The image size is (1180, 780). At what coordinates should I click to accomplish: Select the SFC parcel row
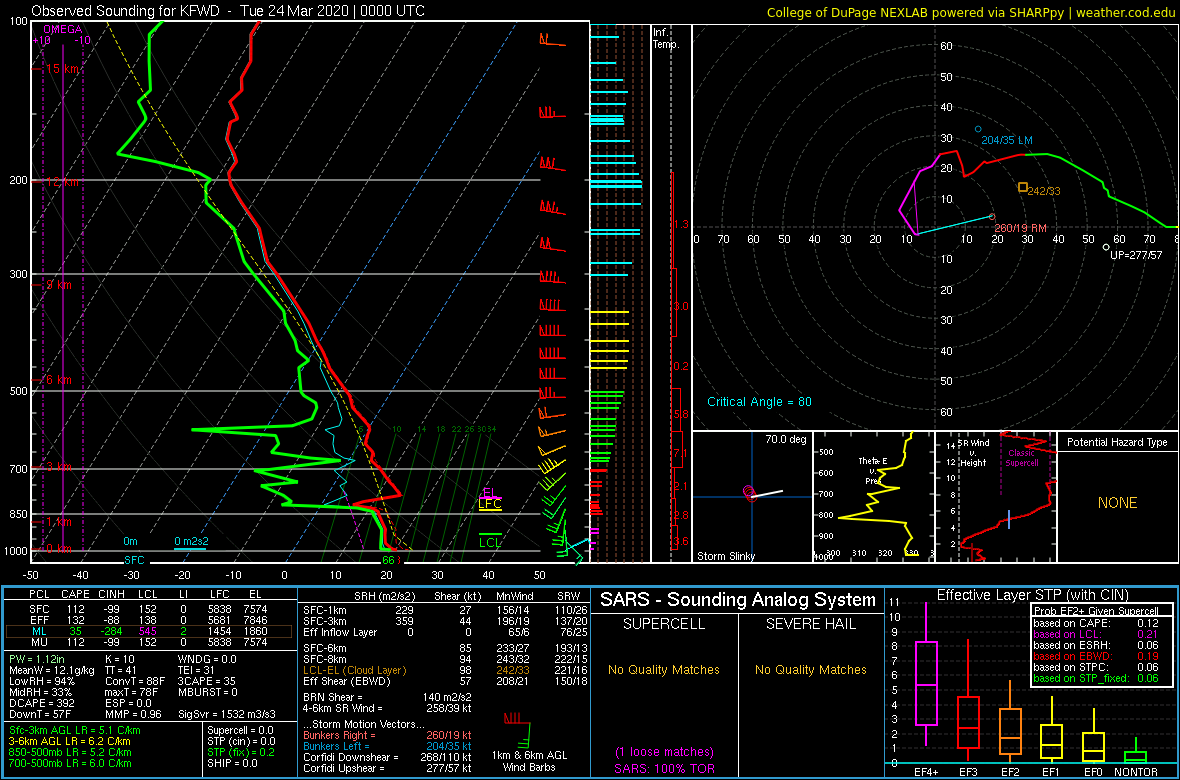(149, 609)
